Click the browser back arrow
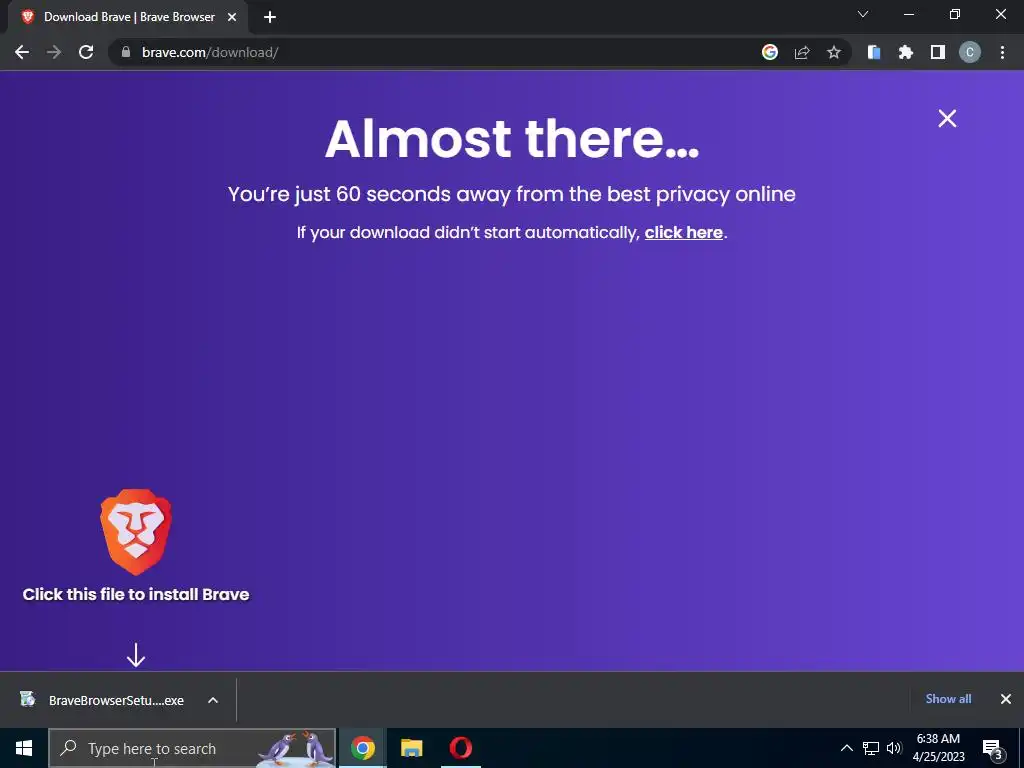The height and width of the screenshot is (768, 1024). (22, 52)
